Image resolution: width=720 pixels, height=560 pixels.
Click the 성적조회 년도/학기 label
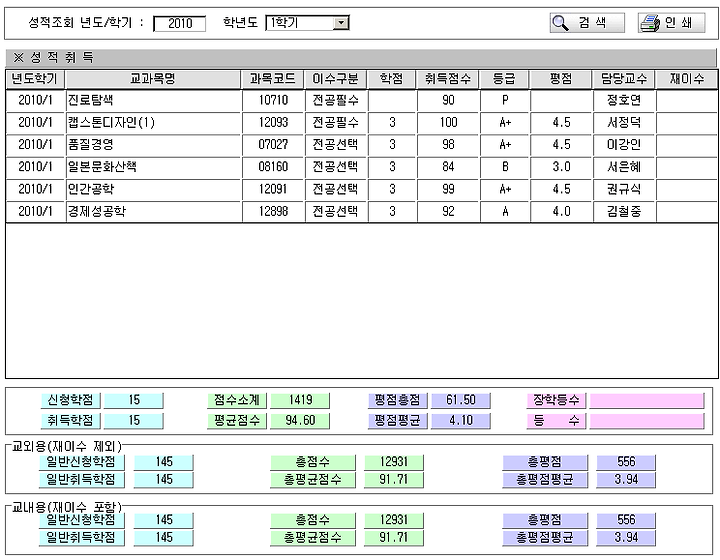click(x=86, y=22)
